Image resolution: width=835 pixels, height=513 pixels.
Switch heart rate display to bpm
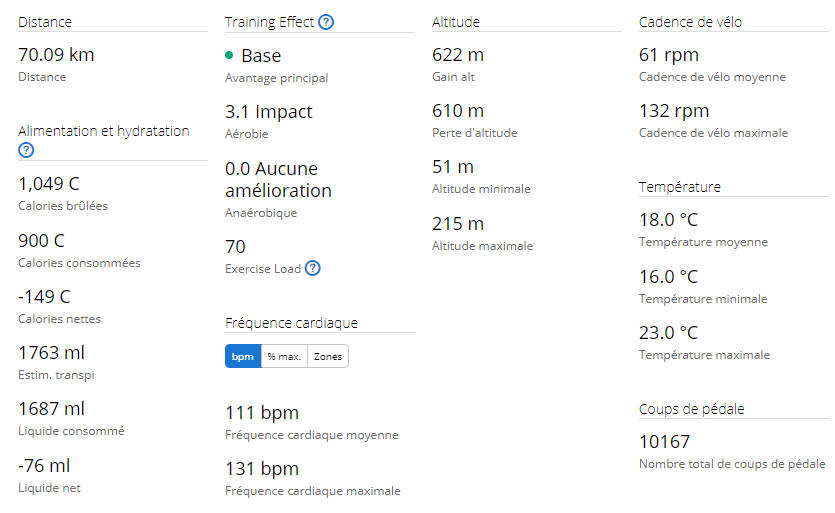(243, 356)
